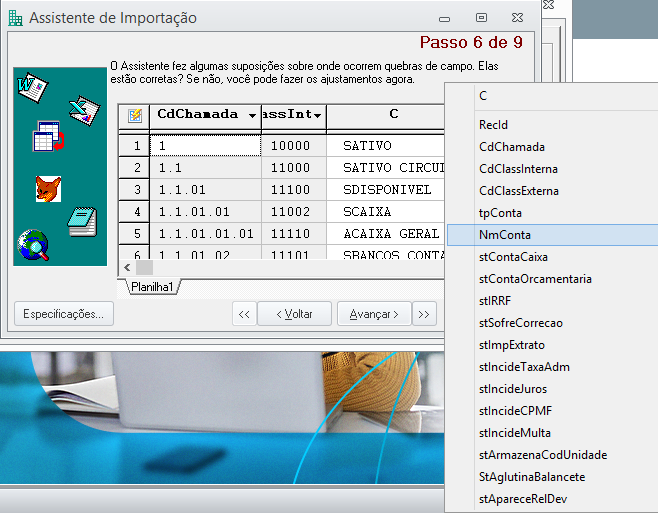Click the notepad text file icon
The height and width of the screenshot is (513, 658).
(82, 222)
